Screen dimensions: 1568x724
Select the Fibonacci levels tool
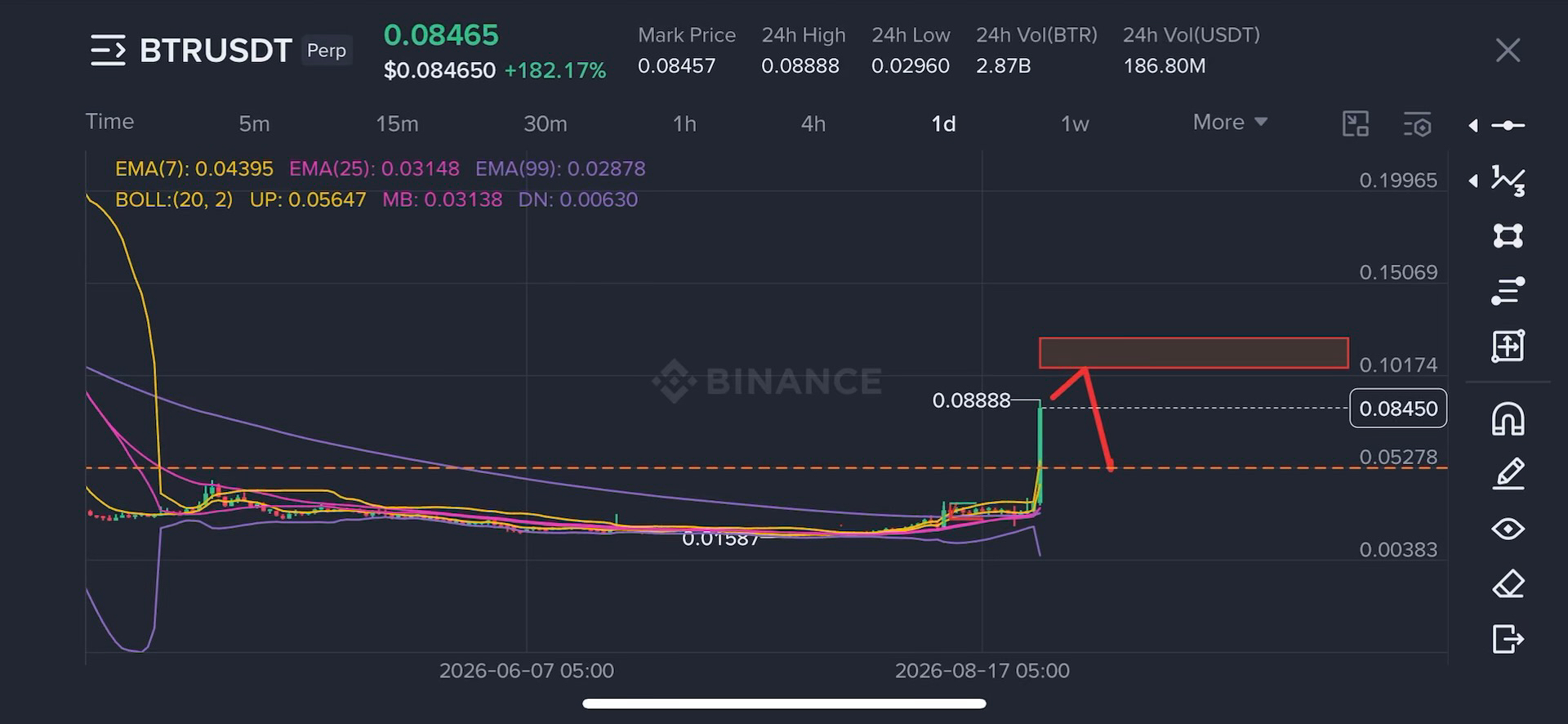click(x=1508, y=291)
